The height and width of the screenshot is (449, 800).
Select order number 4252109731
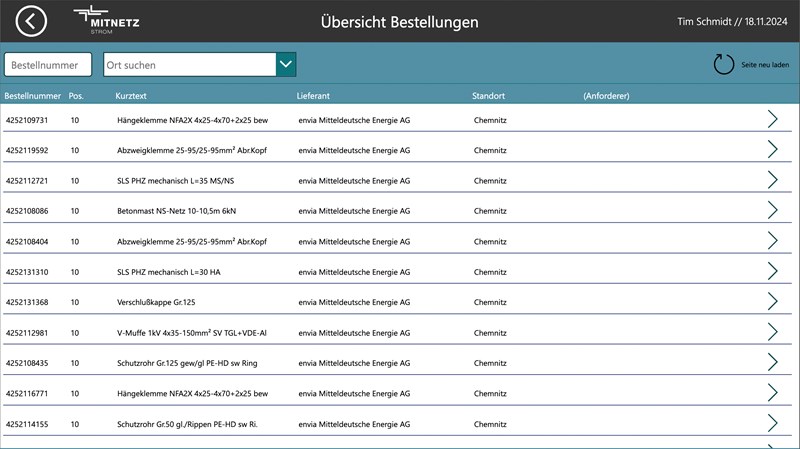pyautogui.click(x=27, y=120)
